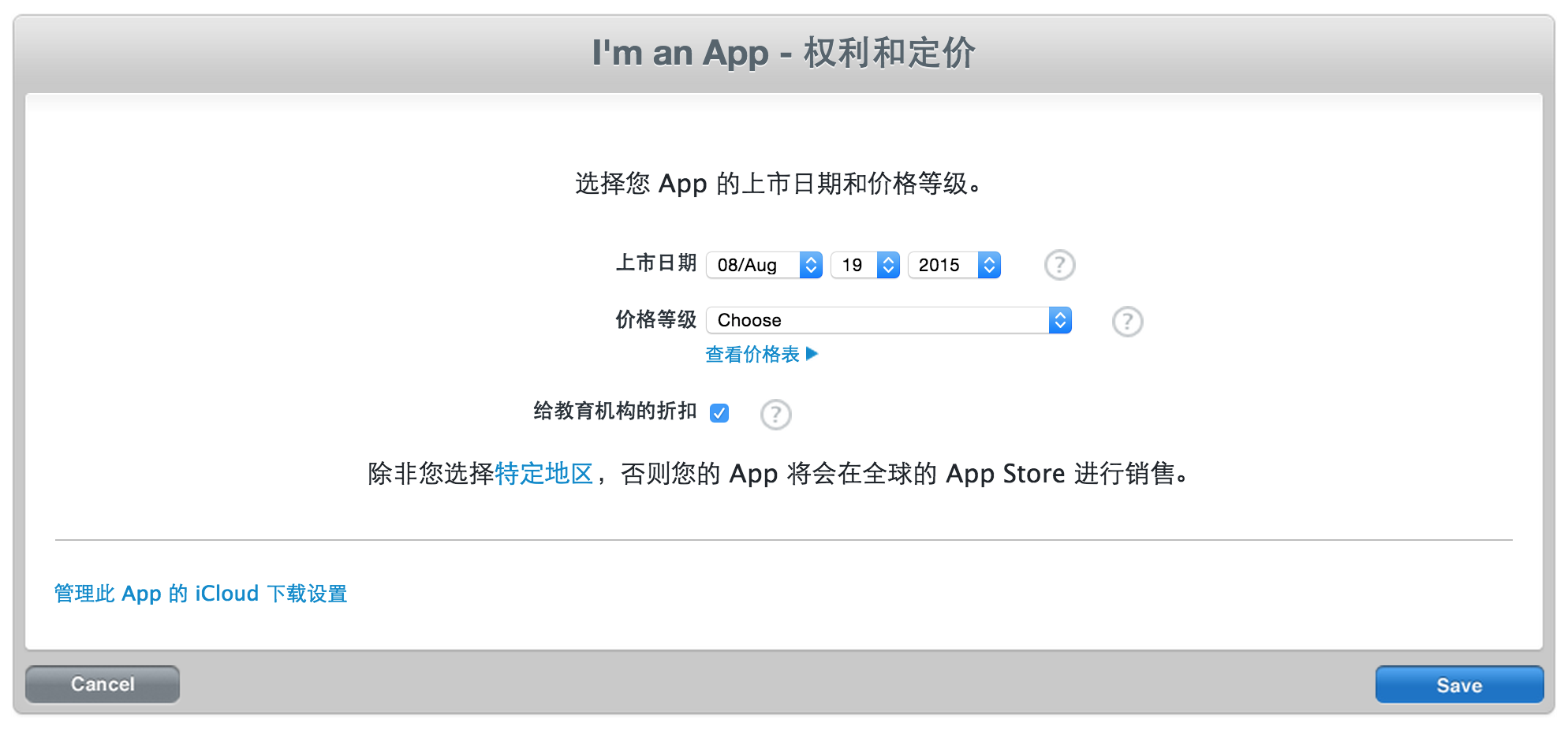This screenshot has width=1568, height=730.
Task: Click the blue arrows on the 2015 year selector
Action: point(989,265)
